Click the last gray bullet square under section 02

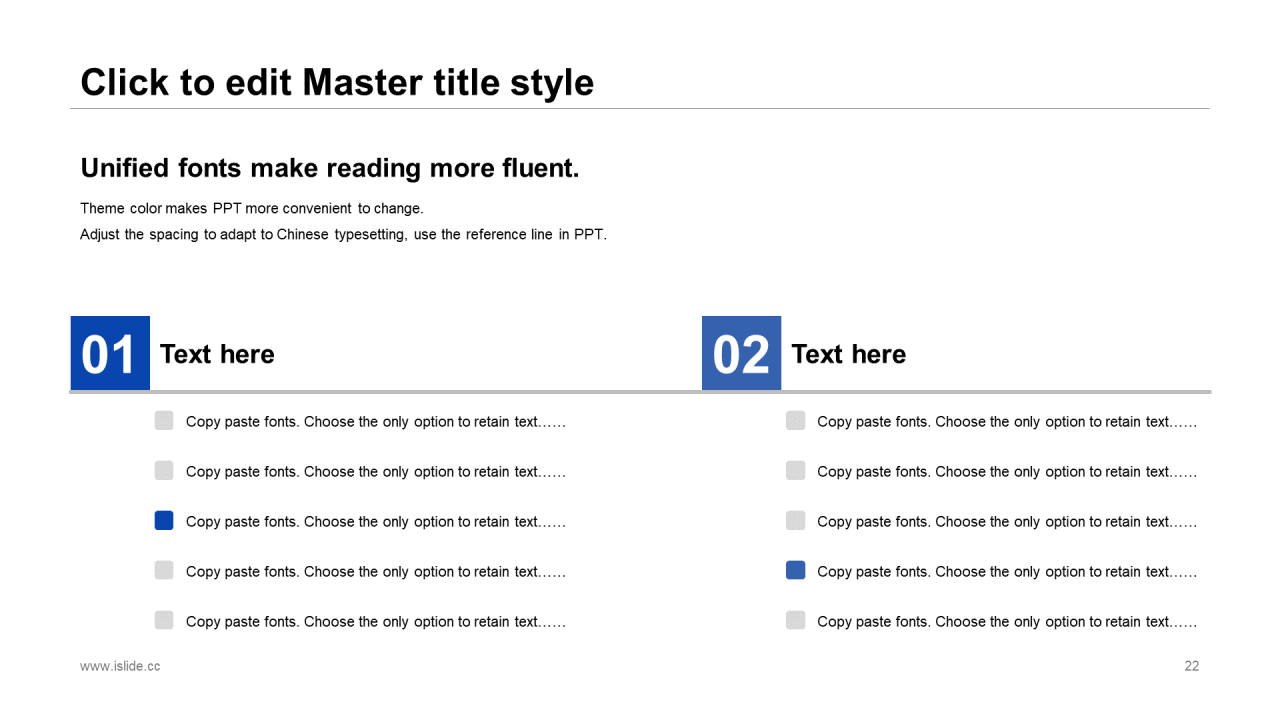click(x=795, y=620)
